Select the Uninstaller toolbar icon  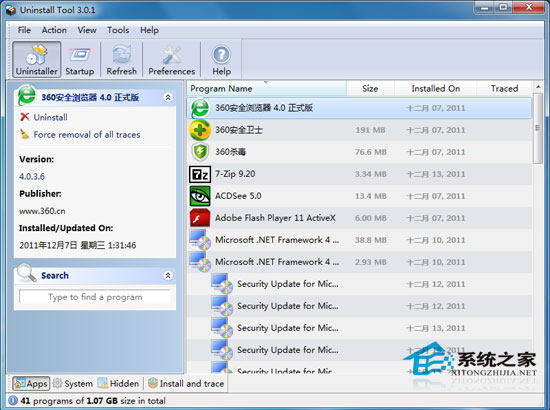coord(36,59)
